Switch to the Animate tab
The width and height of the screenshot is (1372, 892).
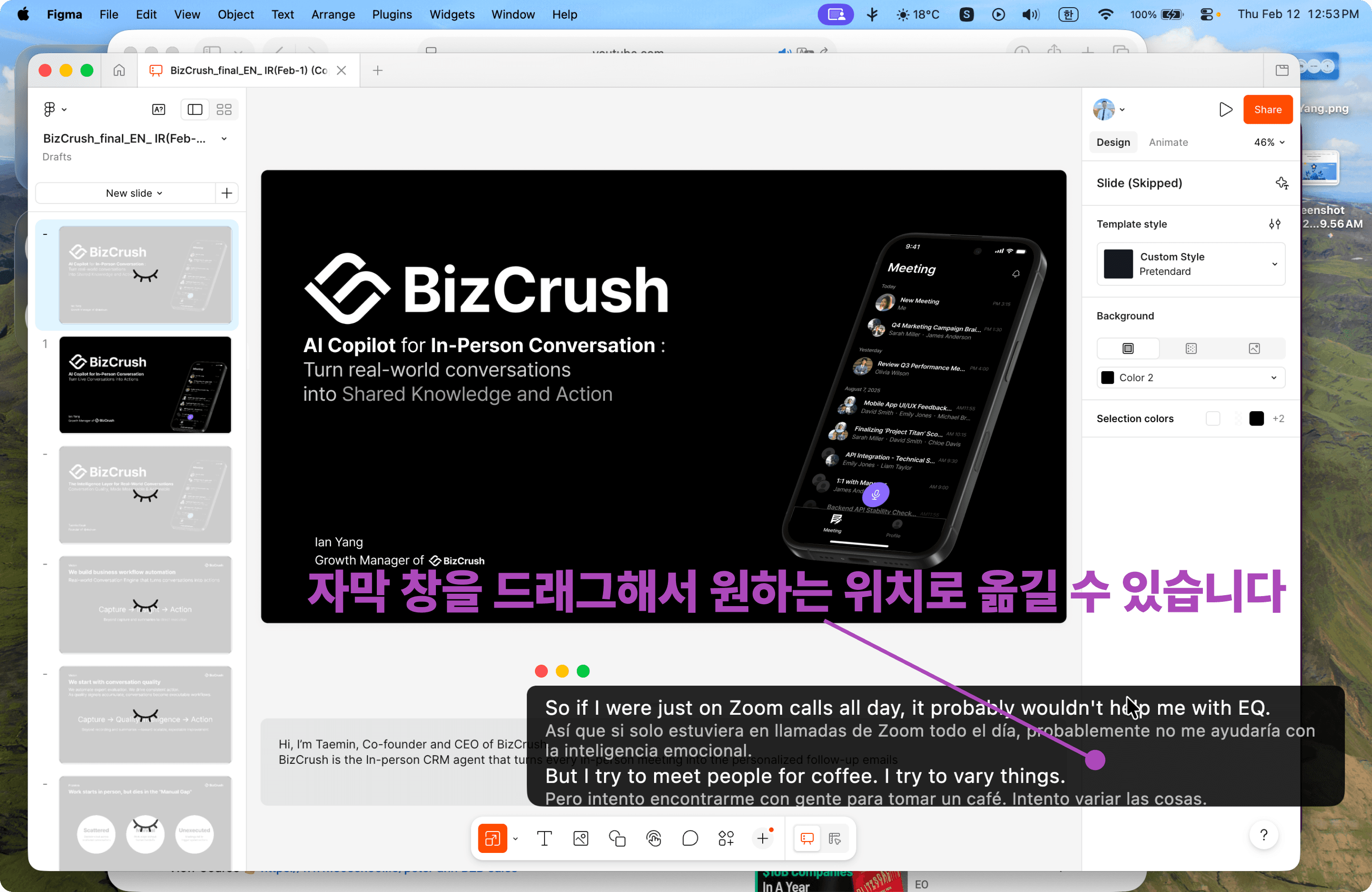1168,142
